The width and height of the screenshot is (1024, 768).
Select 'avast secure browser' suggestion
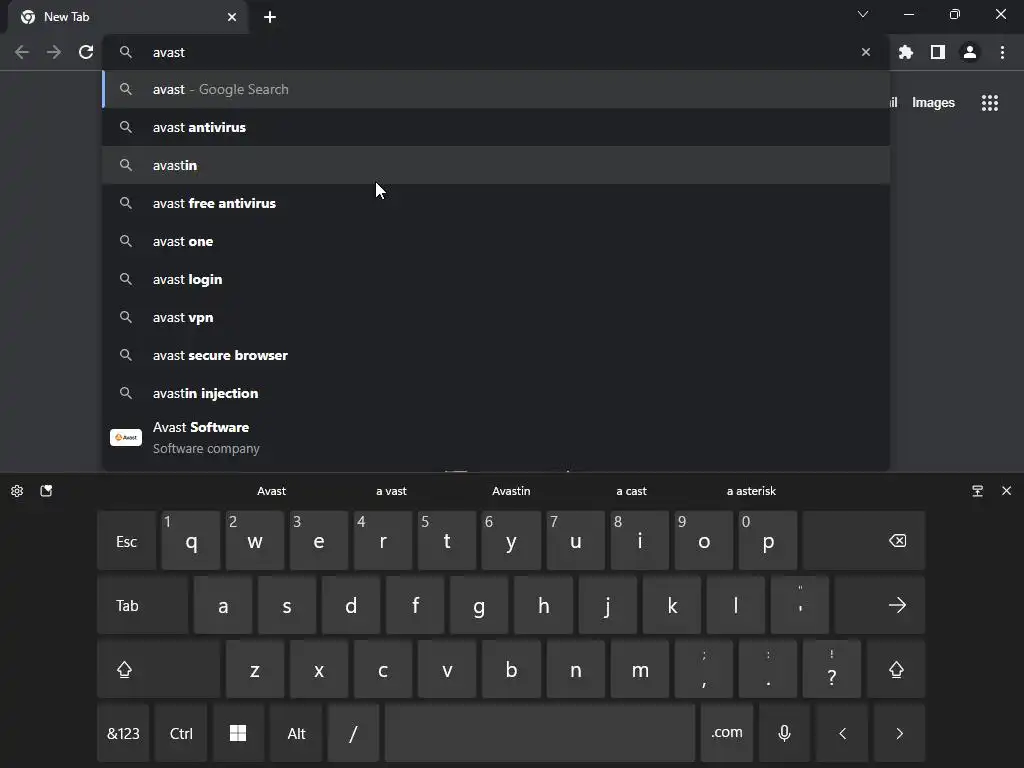pyautogui.click(x=496, y=355)
